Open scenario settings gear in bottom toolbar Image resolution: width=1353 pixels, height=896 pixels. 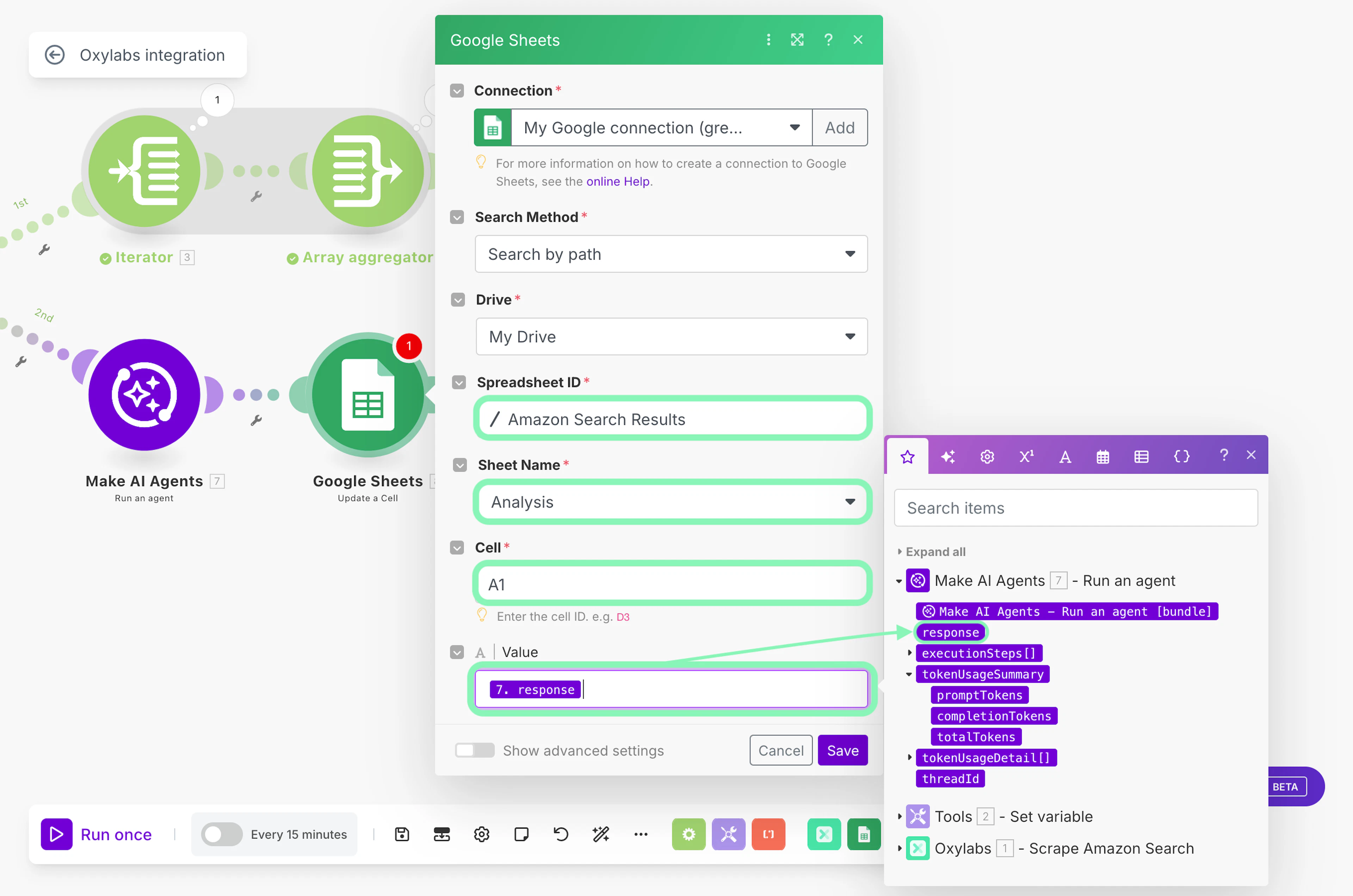click(x=482, y=834)
